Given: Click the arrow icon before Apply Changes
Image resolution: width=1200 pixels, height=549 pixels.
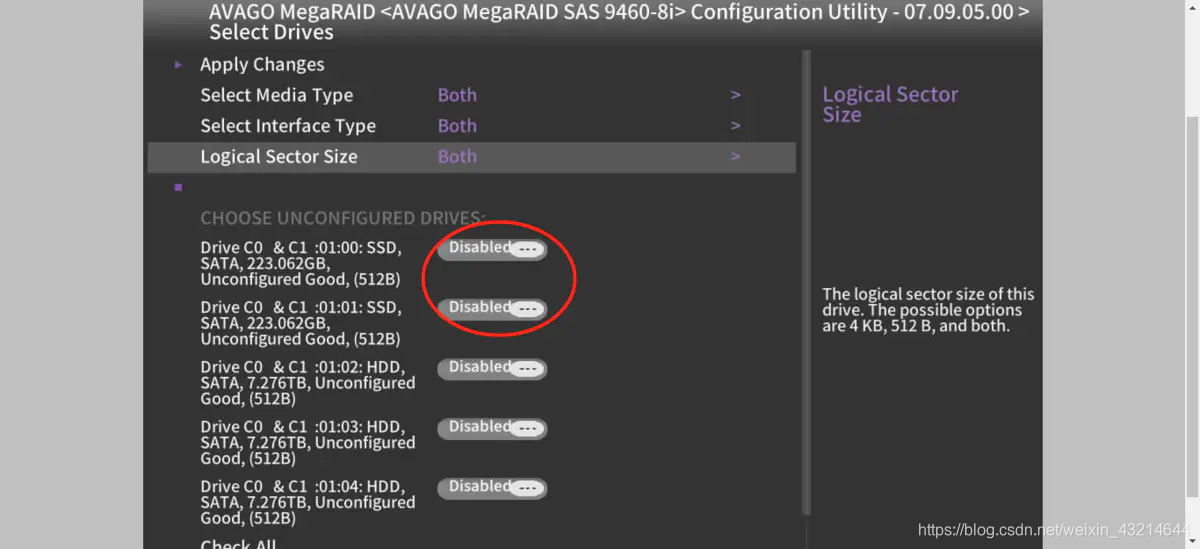Looking at the screenshot, I should pyautogui.click(x=178, y=65).
